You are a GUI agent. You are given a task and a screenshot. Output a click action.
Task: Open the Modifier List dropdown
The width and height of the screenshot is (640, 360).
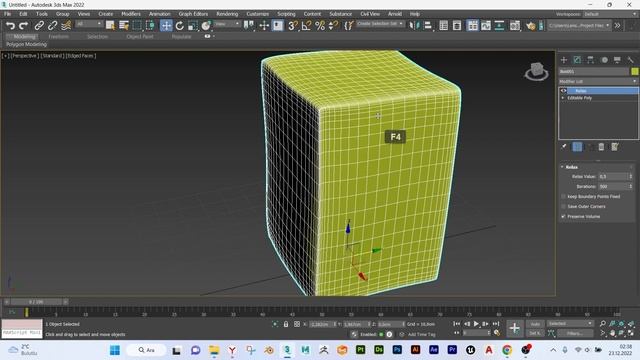point(598,81)
